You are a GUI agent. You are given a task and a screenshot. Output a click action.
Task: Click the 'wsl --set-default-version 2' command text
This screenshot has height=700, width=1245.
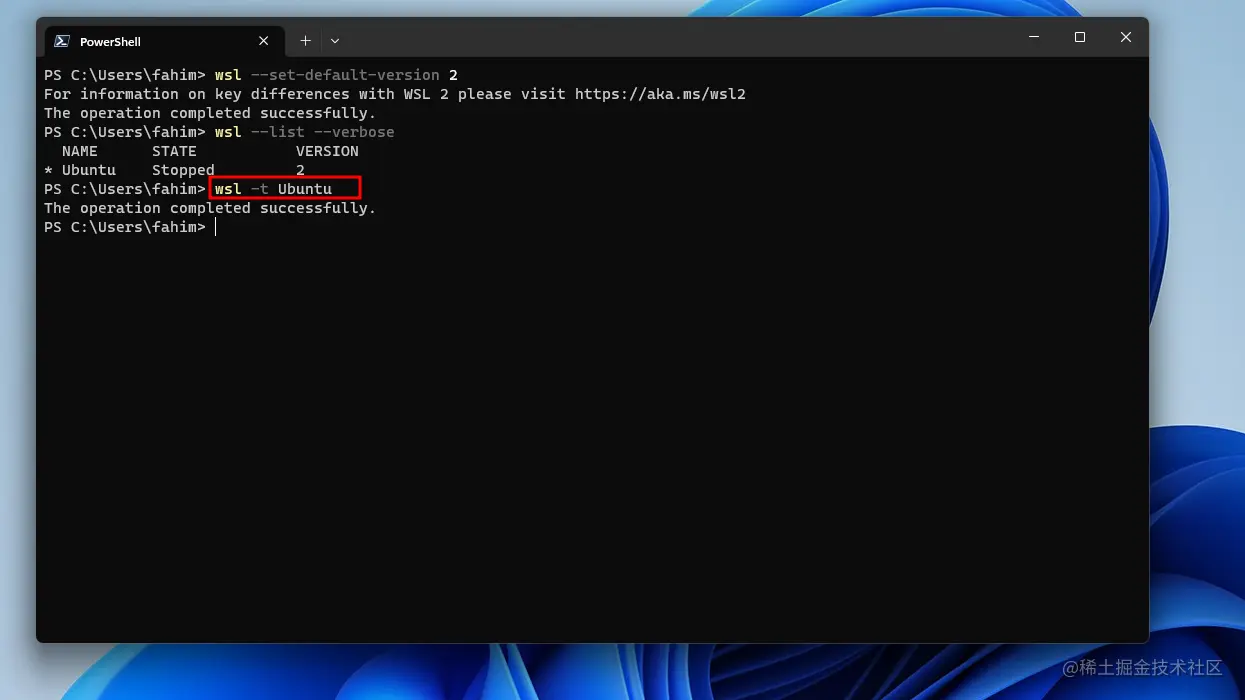click(336, 75)
